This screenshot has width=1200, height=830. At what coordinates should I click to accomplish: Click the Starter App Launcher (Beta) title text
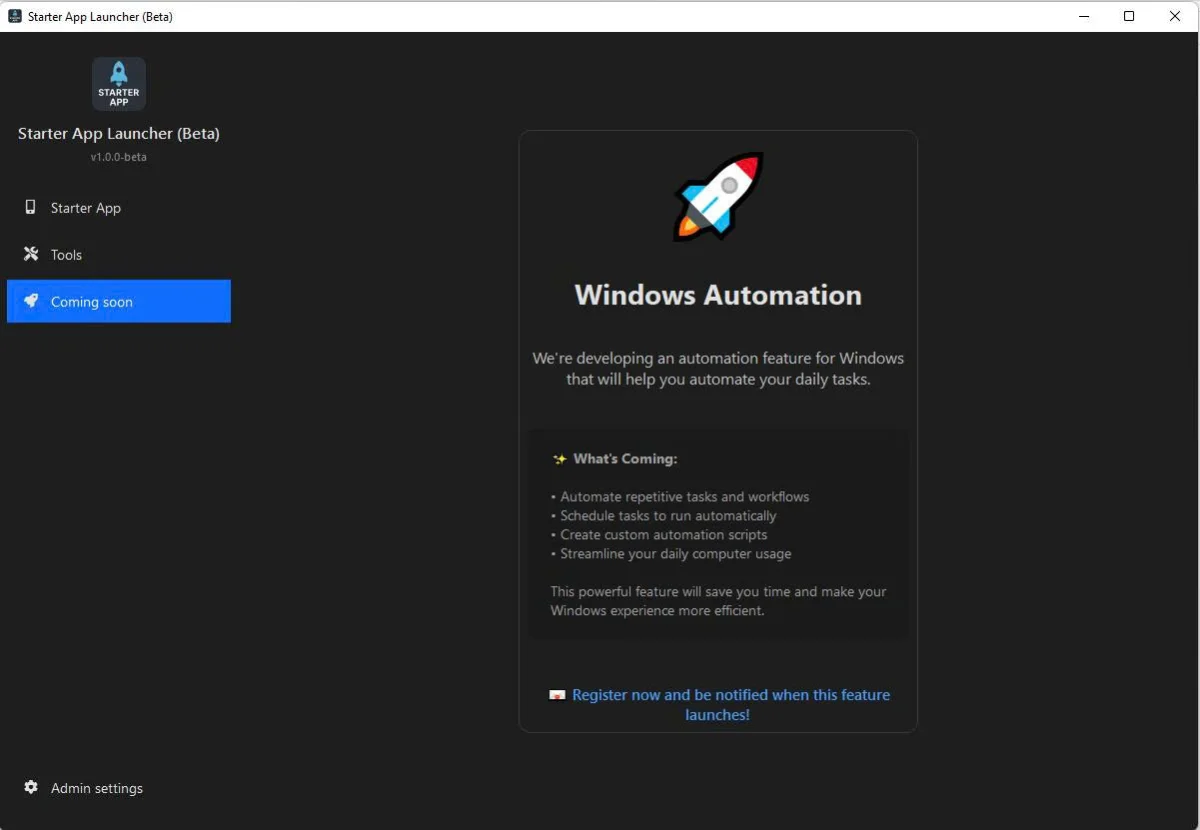(x=118, y=133)
